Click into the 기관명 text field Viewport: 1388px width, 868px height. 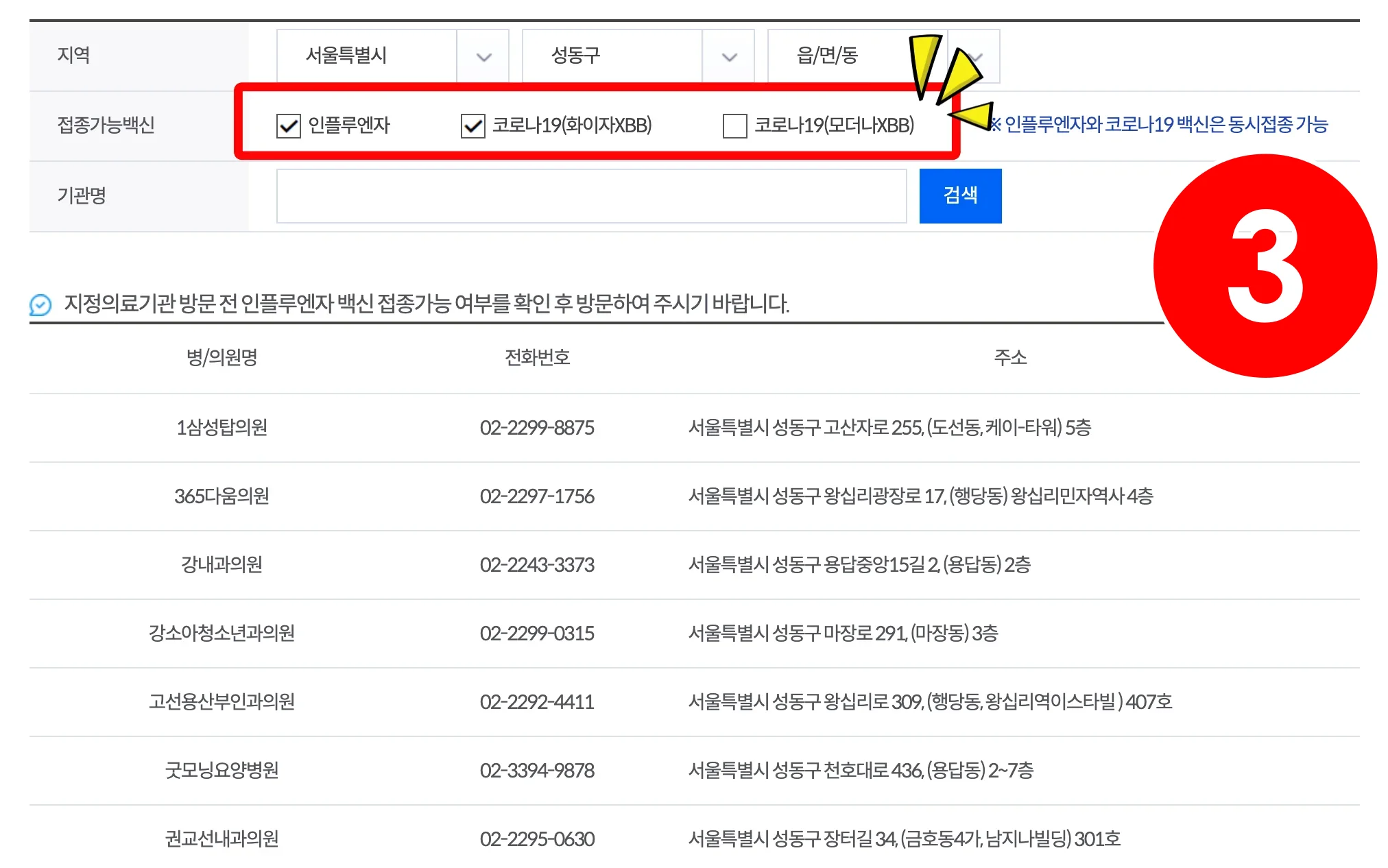point(591,196)
